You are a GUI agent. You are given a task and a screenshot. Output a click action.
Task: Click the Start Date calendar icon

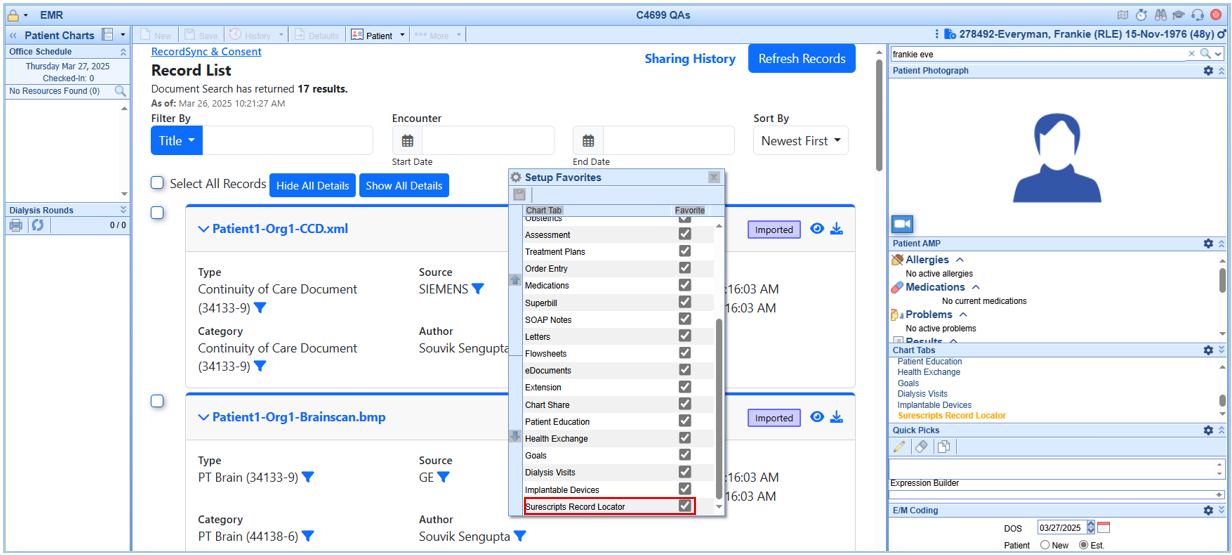(x=408, y=141)
